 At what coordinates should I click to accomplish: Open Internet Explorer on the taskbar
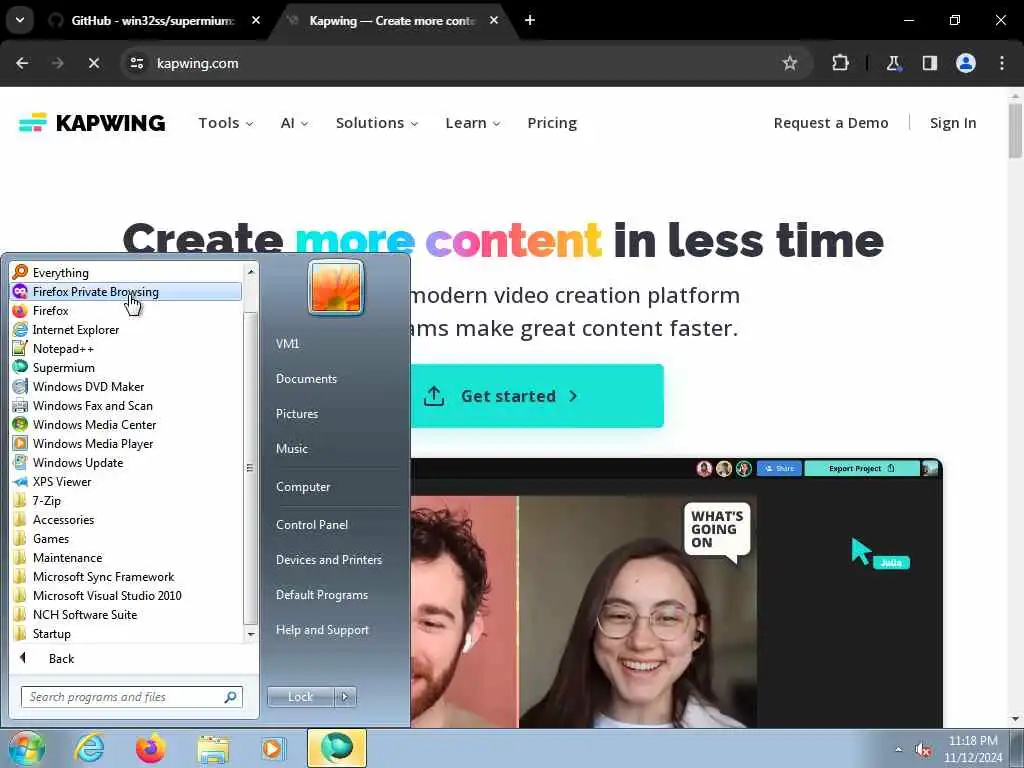pos(88,748)
